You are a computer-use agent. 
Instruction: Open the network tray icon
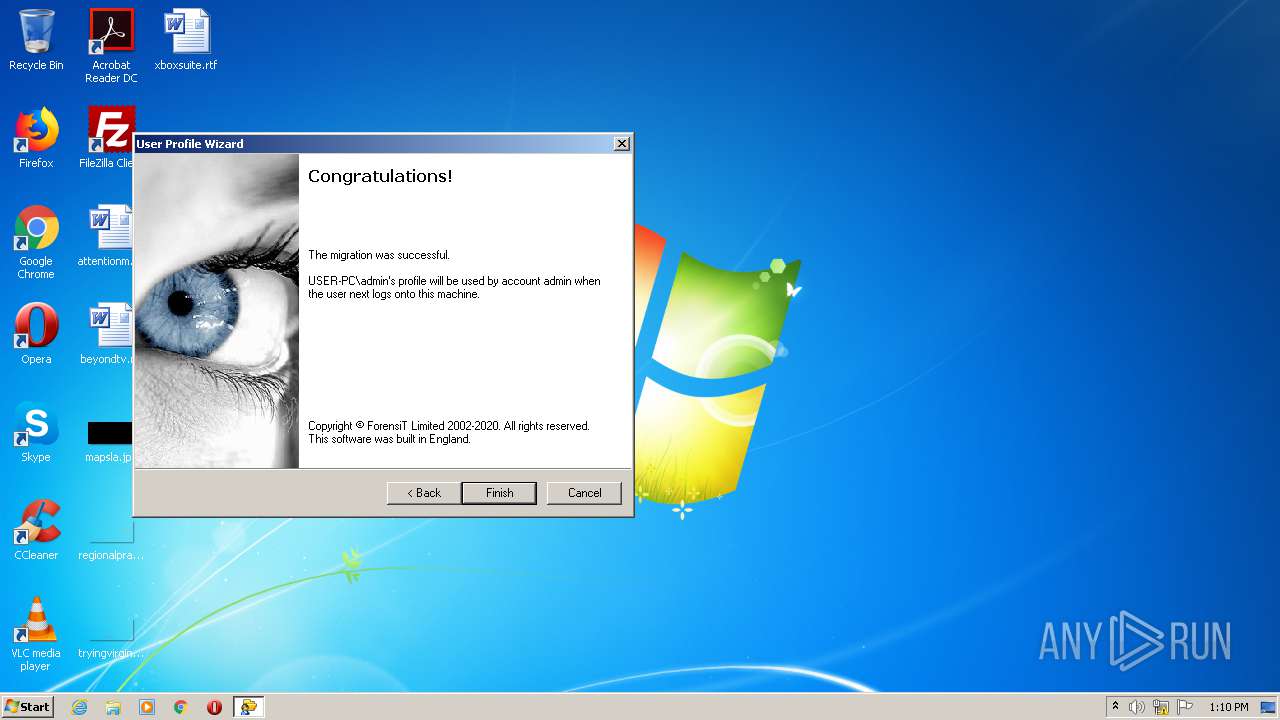point(1161,707)
